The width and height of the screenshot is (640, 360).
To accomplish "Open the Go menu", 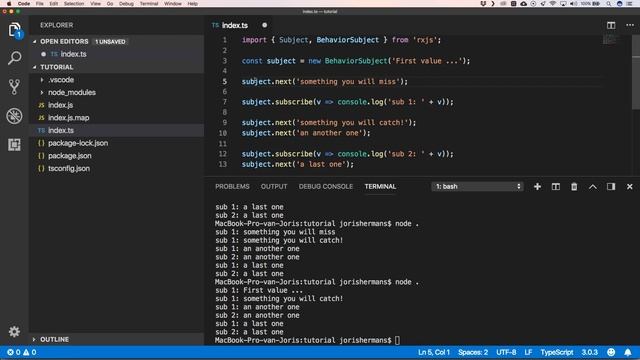I will pos(110,4).
